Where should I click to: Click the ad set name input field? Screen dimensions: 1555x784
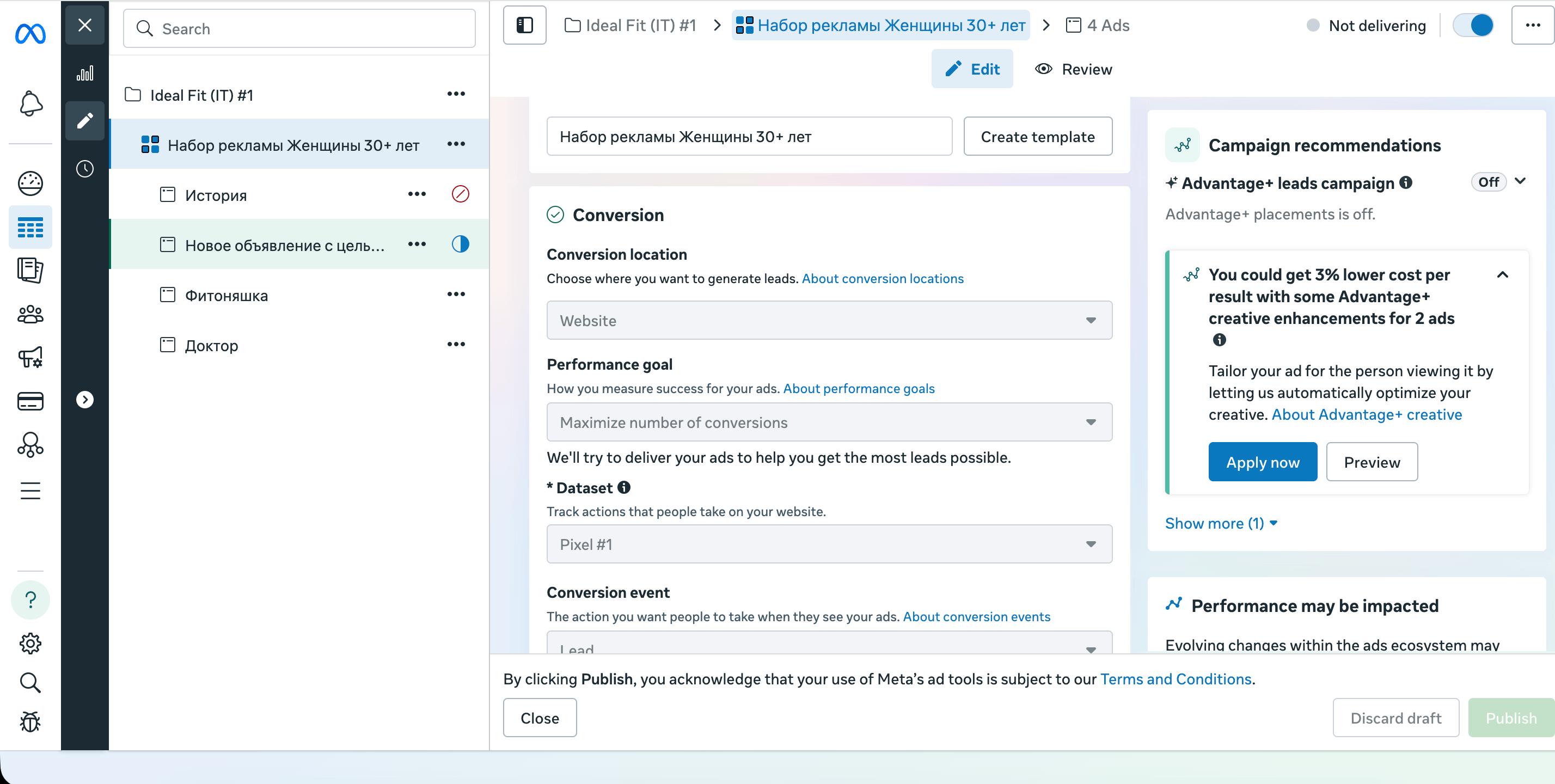749,137
